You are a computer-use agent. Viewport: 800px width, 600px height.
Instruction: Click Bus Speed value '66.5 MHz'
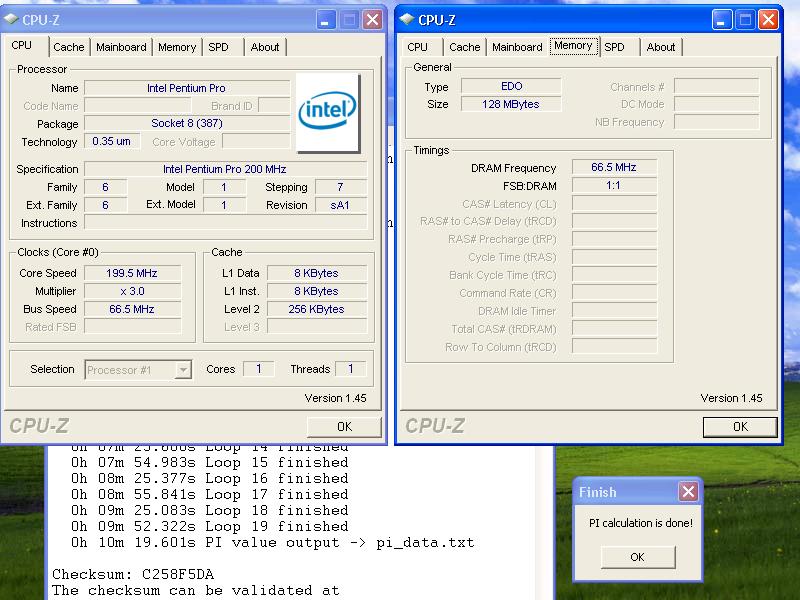(132, 309)
